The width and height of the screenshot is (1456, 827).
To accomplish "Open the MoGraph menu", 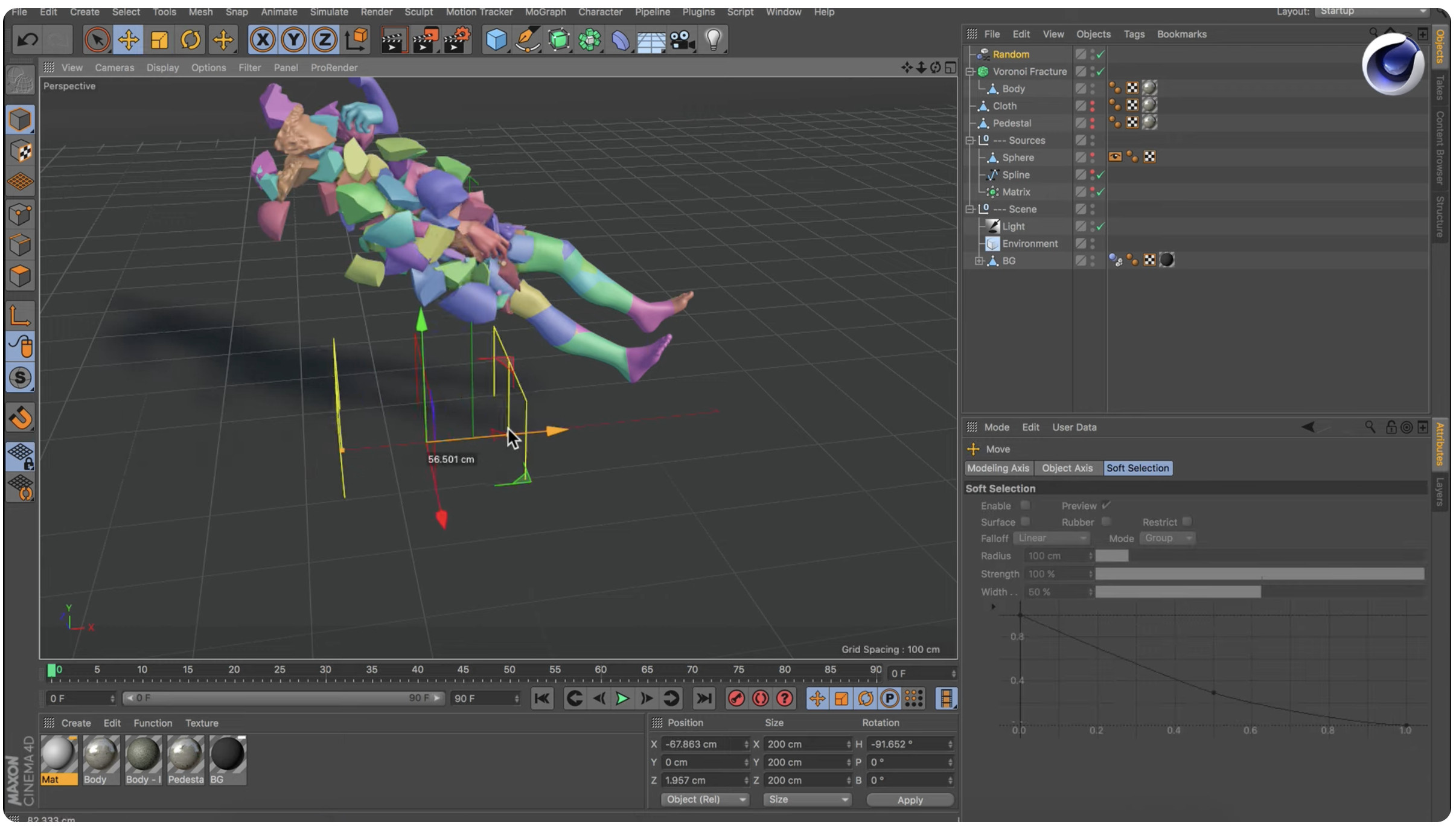I will (544, 12).
